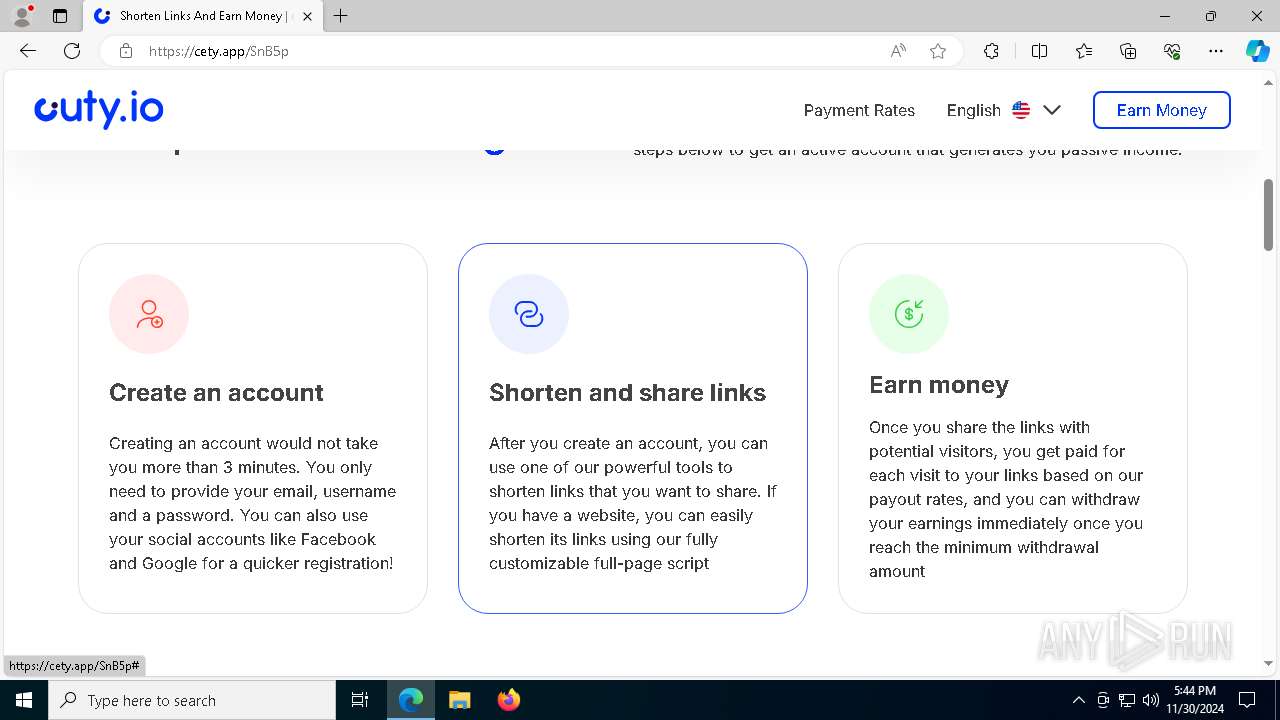Open a new tab with the plus button

341,16
